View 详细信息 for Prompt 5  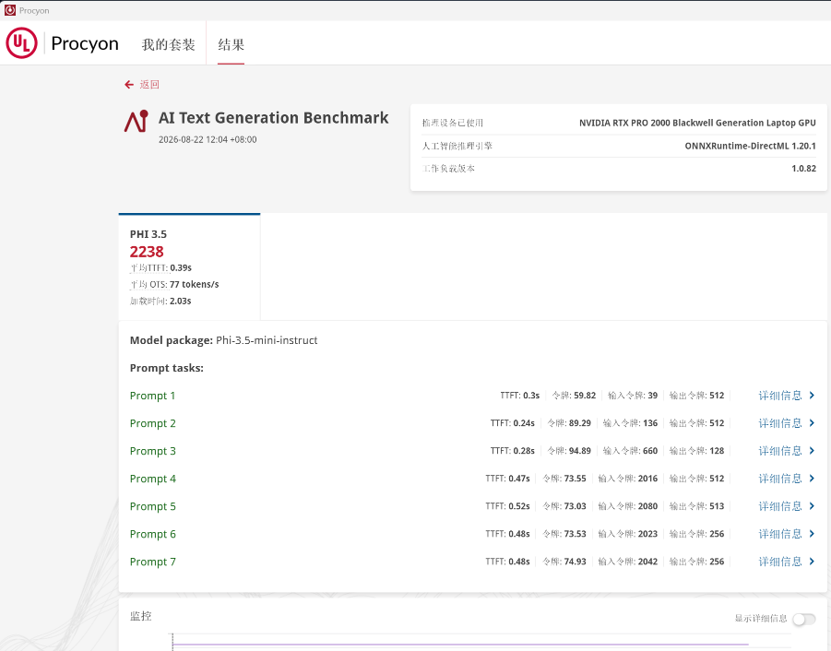pos(780,506)
